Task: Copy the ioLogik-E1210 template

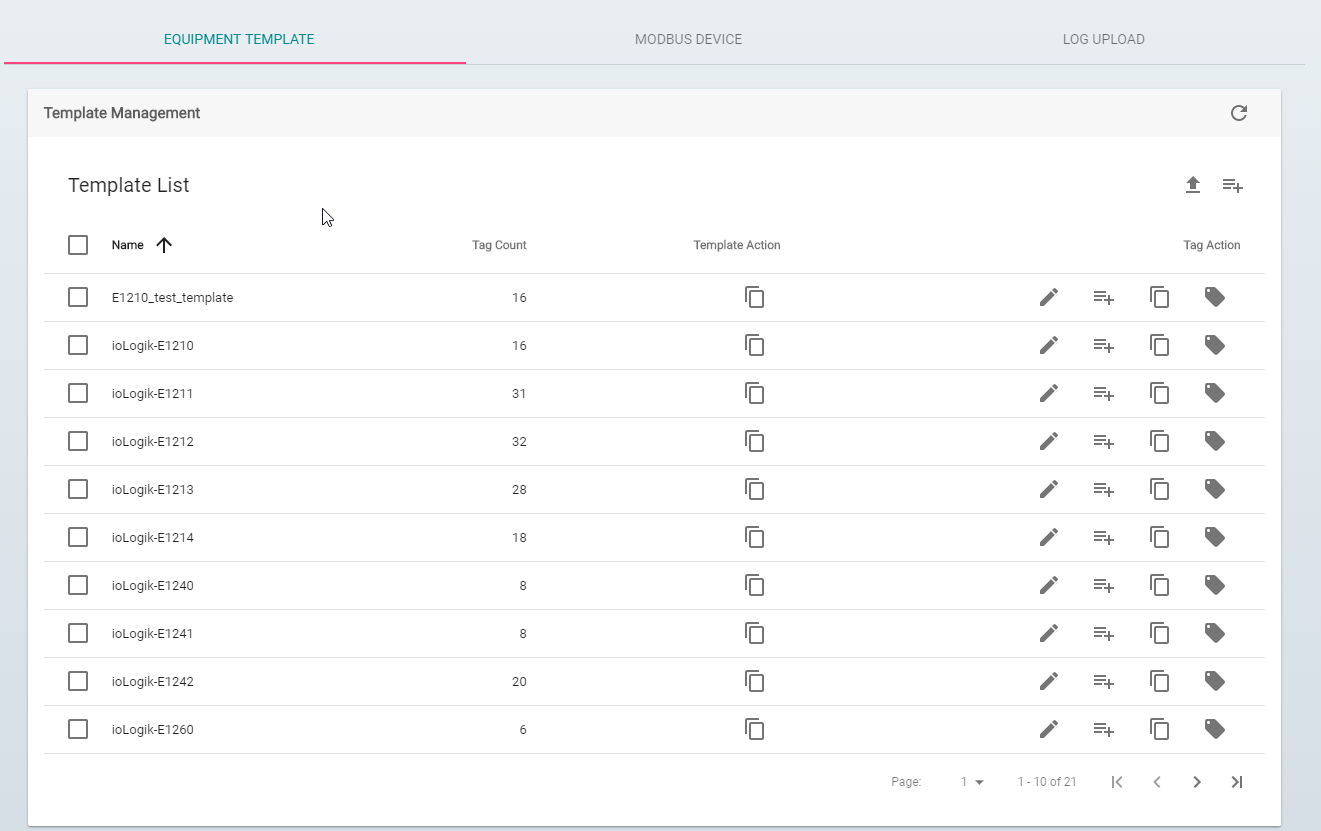Action: [755, 345]
